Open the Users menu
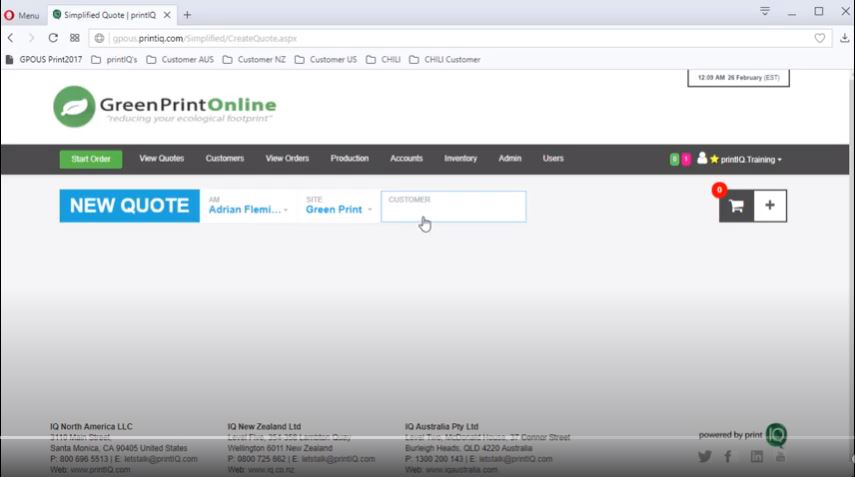The width and height of the screenshot is (855, 477). point(553,159)
